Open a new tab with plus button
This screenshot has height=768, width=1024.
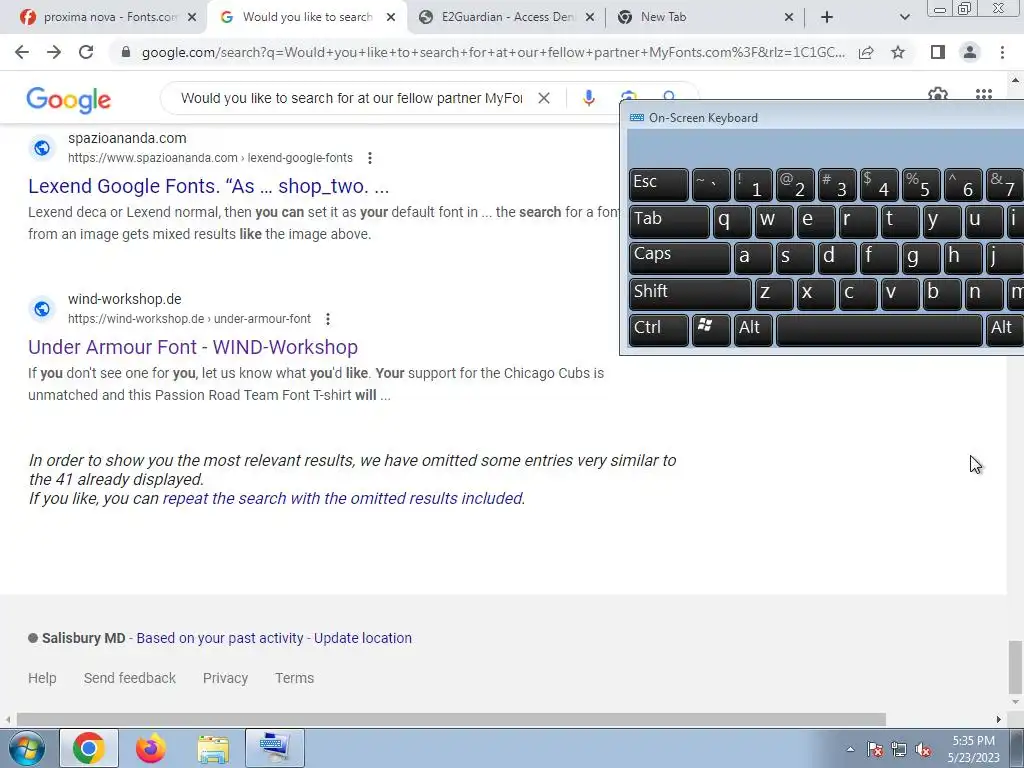tap(827, 17)
